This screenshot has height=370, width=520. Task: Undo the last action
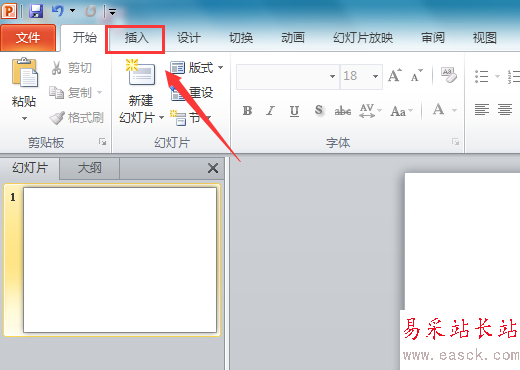click(x=57, y=11)
